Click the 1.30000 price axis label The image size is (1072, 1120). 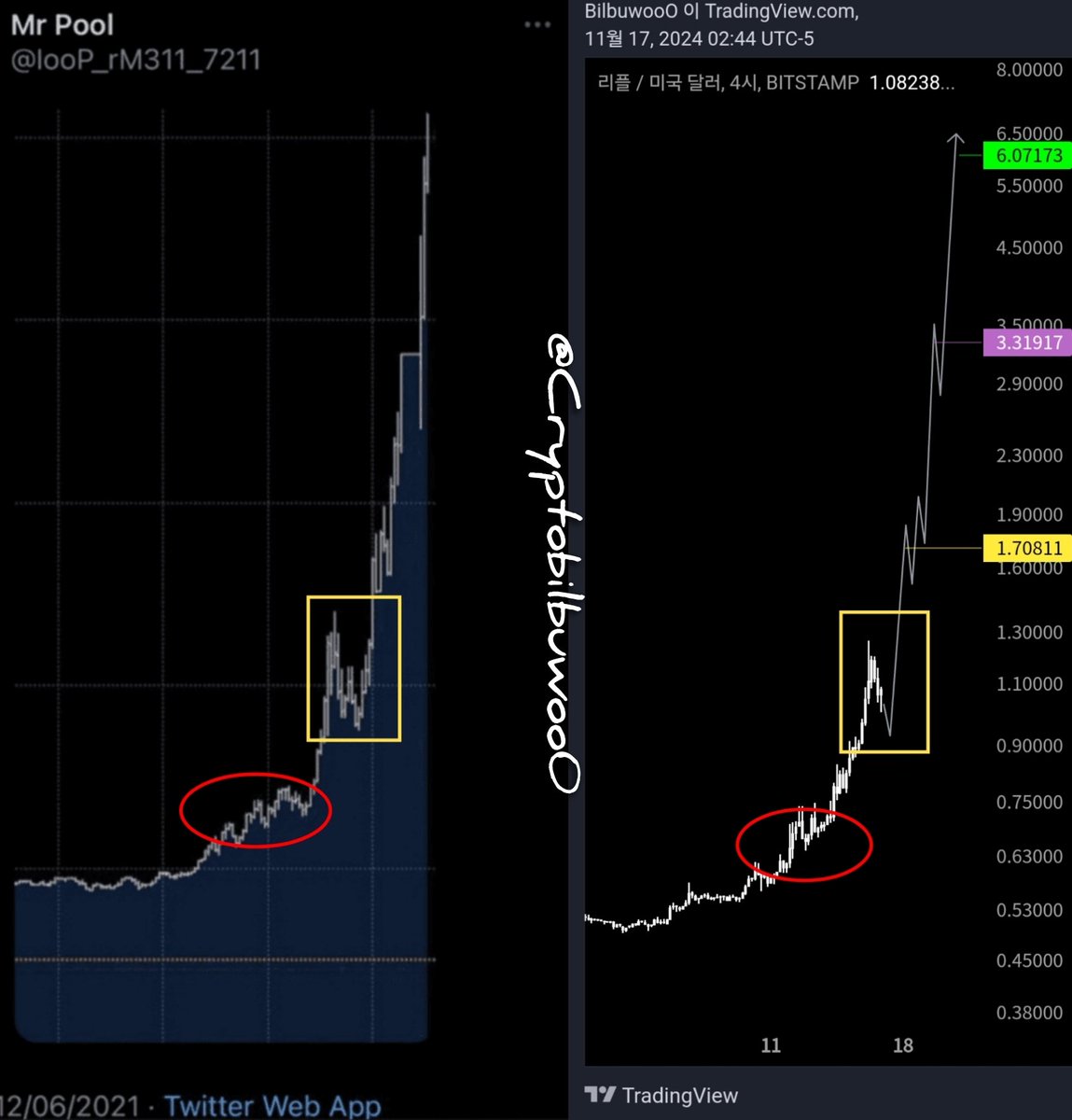(1029, 632)
